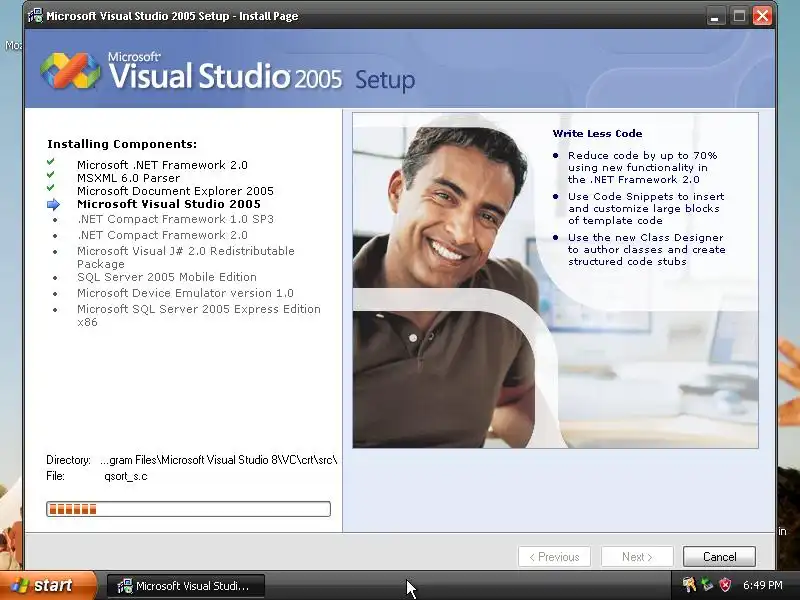Click the Directory path text
The width and height of the screenshot is (800, 600).
click(x=219, y=460)
